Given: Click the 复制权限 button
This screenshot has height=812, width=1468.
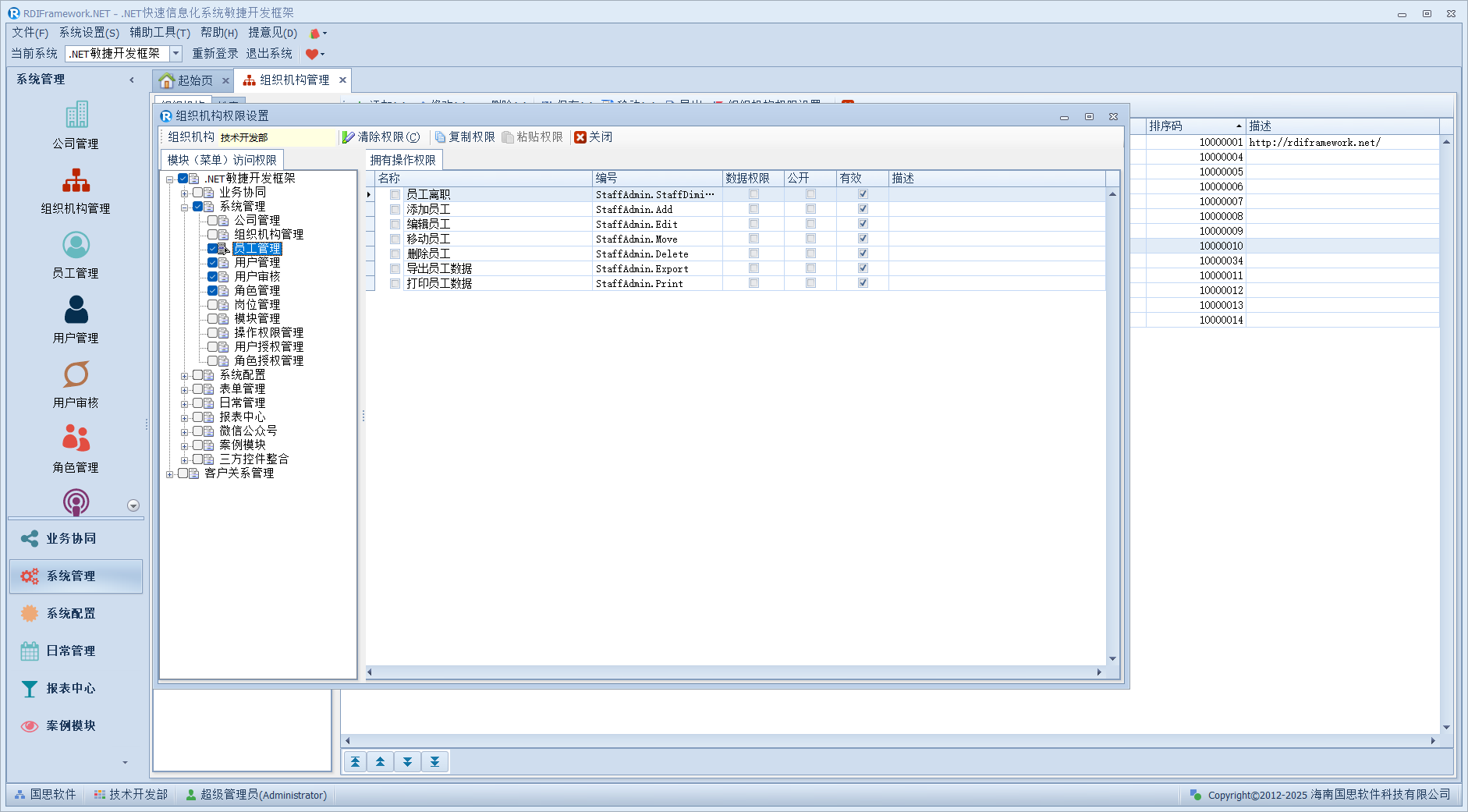Looking at the screenshot, I should coord(465,137).
